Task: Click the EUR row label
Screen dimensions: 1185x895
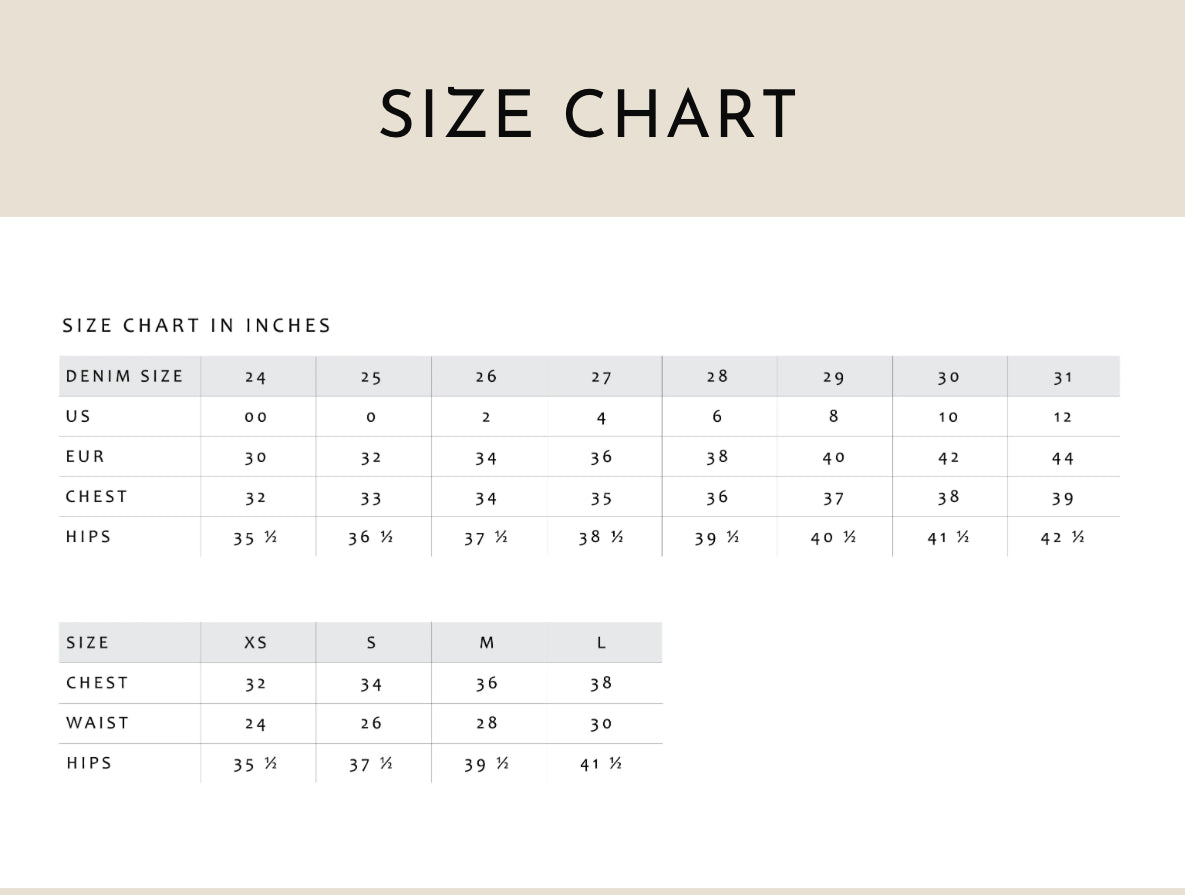Action: pos(85,457)
